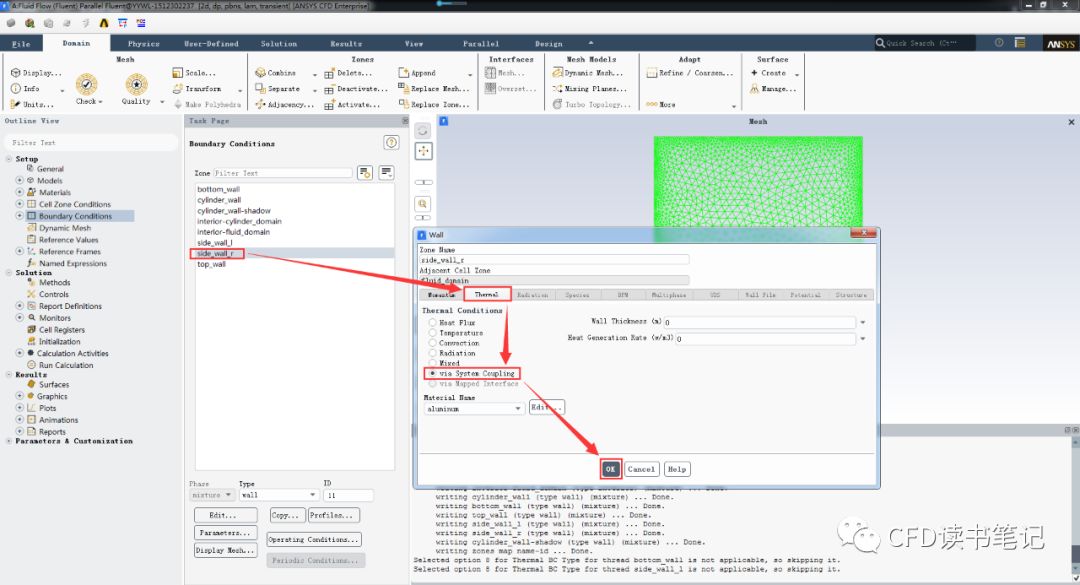This screenshot has width=1080, height=585.
Task: Open the Surface Manage tool
Action: click(773, 88)
